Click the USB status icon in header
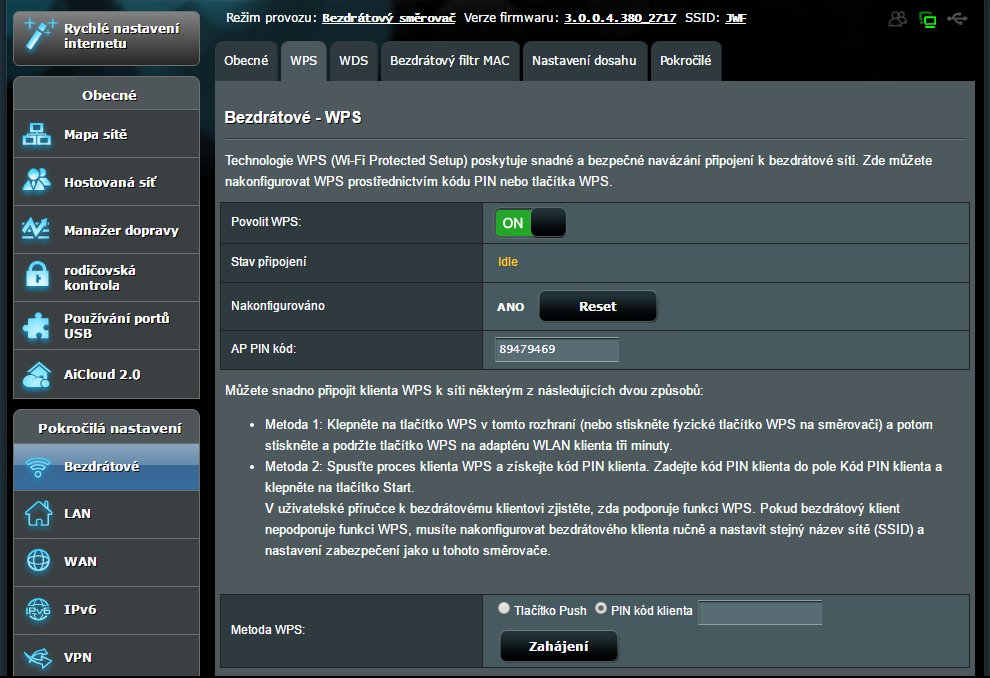The width and height of the screenshot is (990, 678). point(957,19)
